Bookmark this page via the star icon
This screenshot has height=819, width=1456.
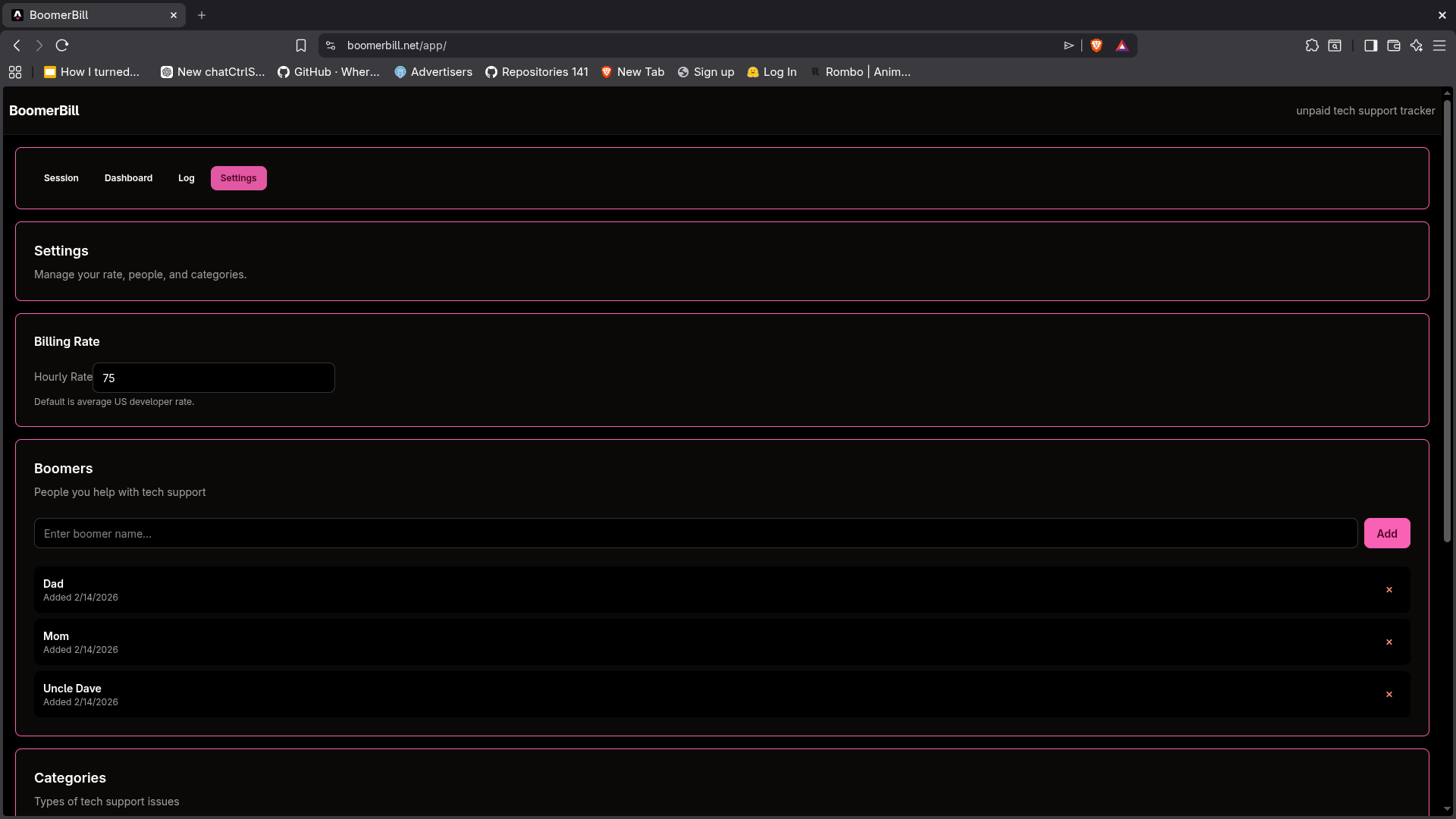[x=301, y=45]
